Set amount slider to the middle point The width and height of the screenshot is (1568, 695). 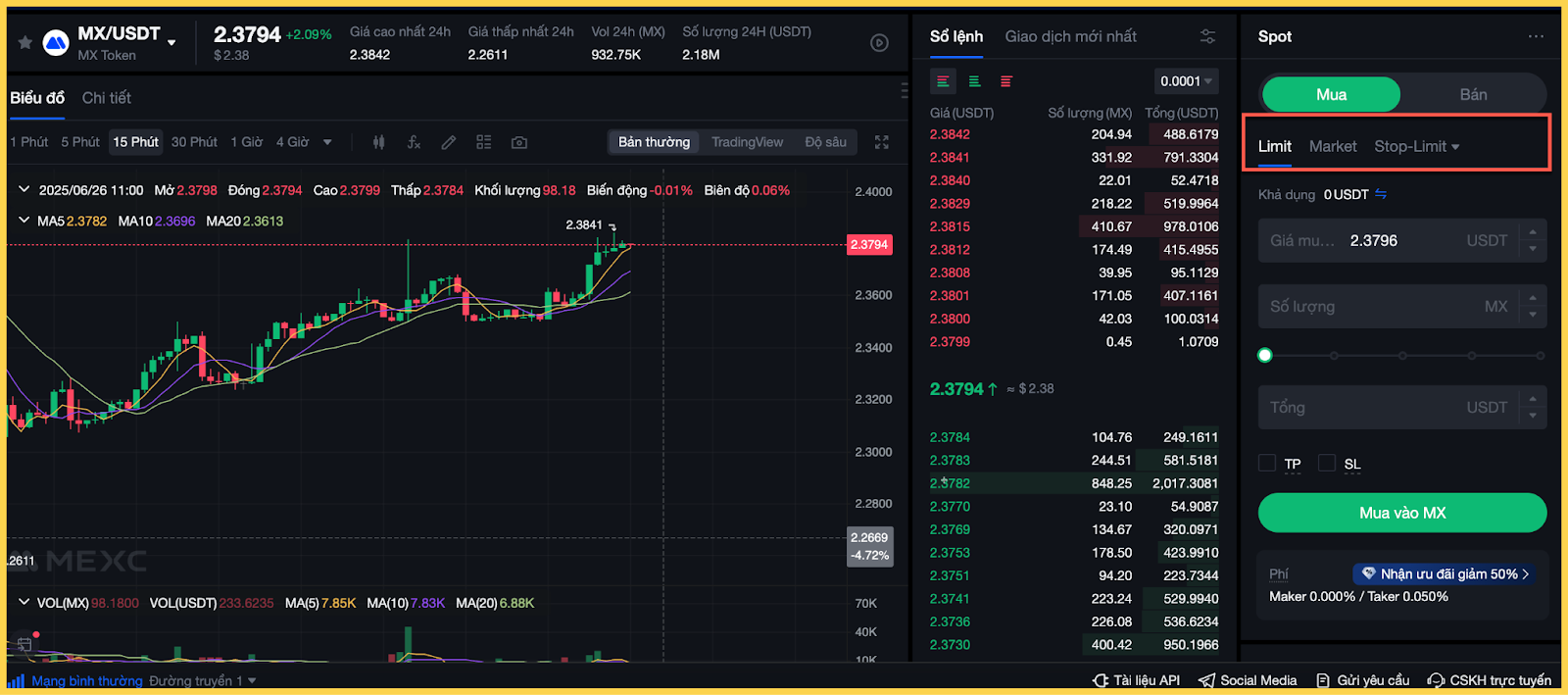point(1402,355)
